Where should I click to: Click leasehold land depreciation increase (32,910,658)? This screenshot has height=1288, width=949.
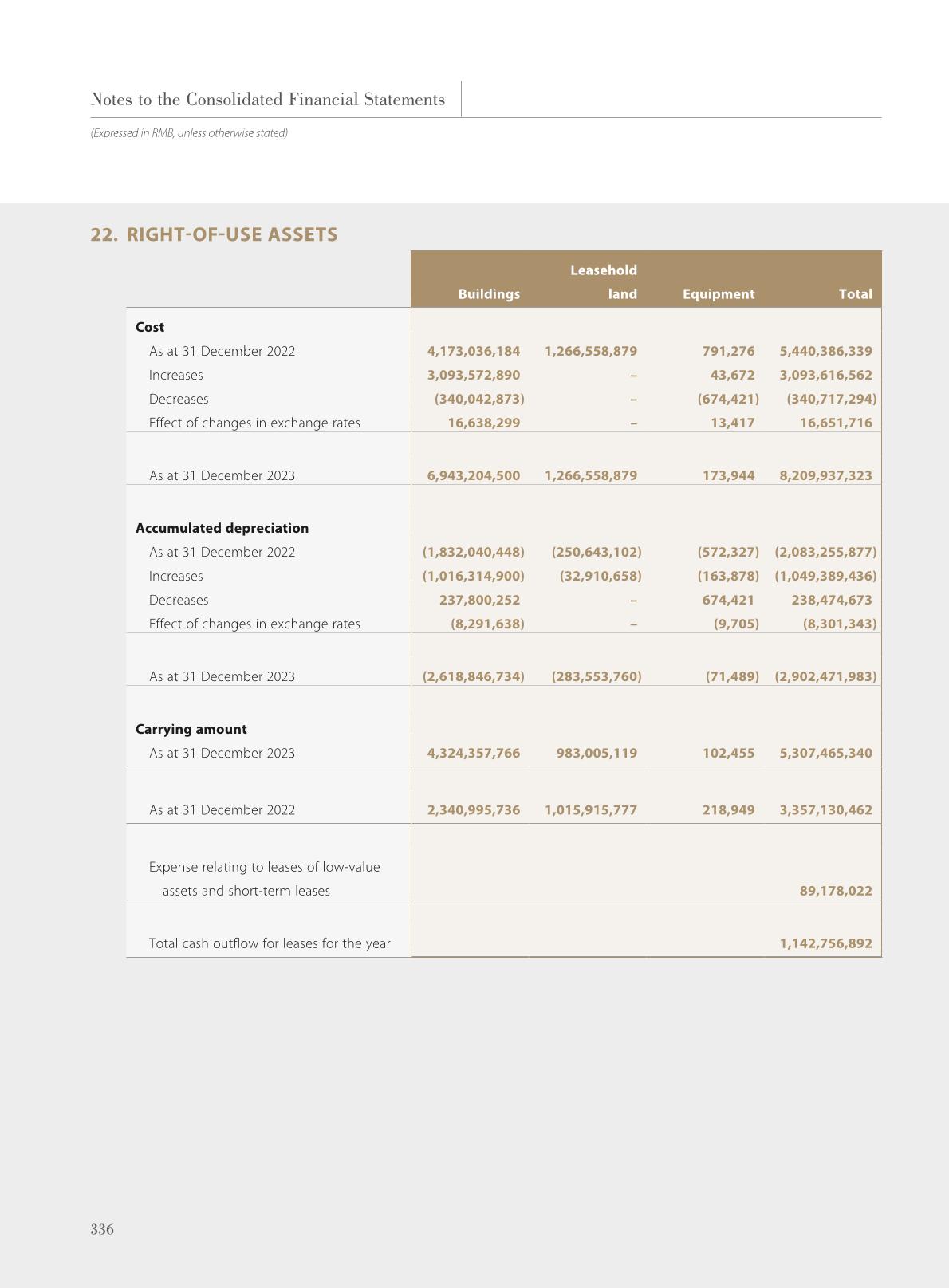[x=600, y=576]
